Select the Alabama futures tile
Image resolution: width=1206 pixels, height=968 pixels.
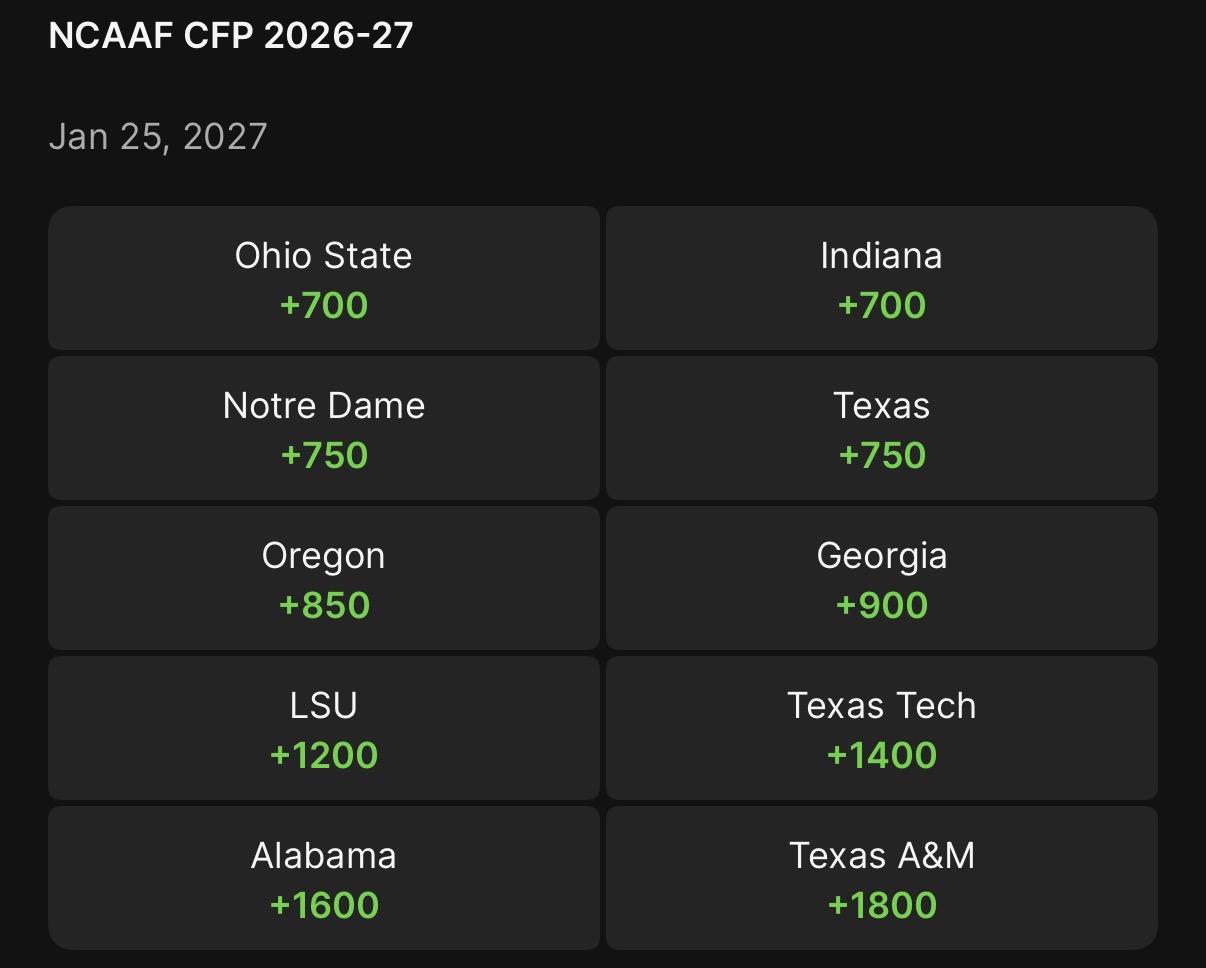click(323, 878)
